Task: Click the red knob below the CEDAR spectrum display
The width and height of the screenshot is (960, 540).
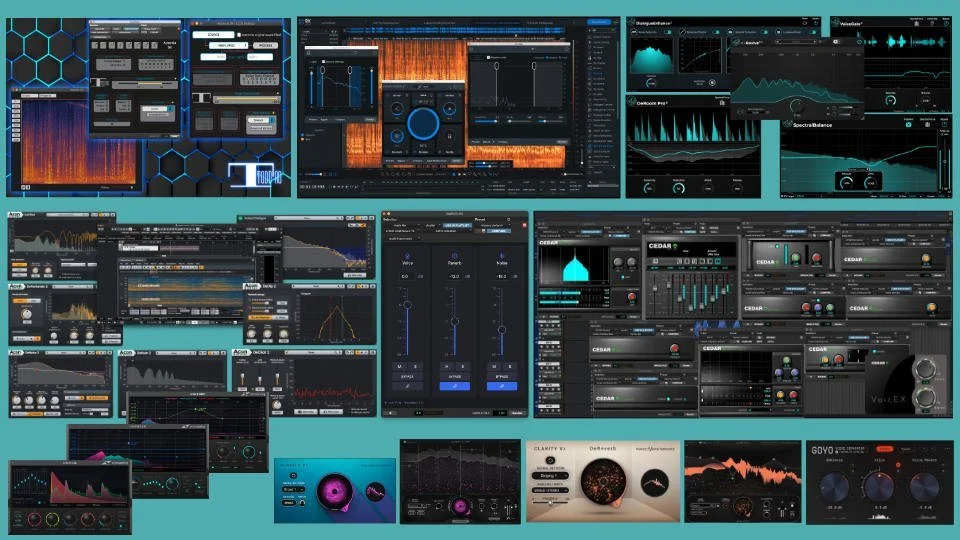Action: 631,297
